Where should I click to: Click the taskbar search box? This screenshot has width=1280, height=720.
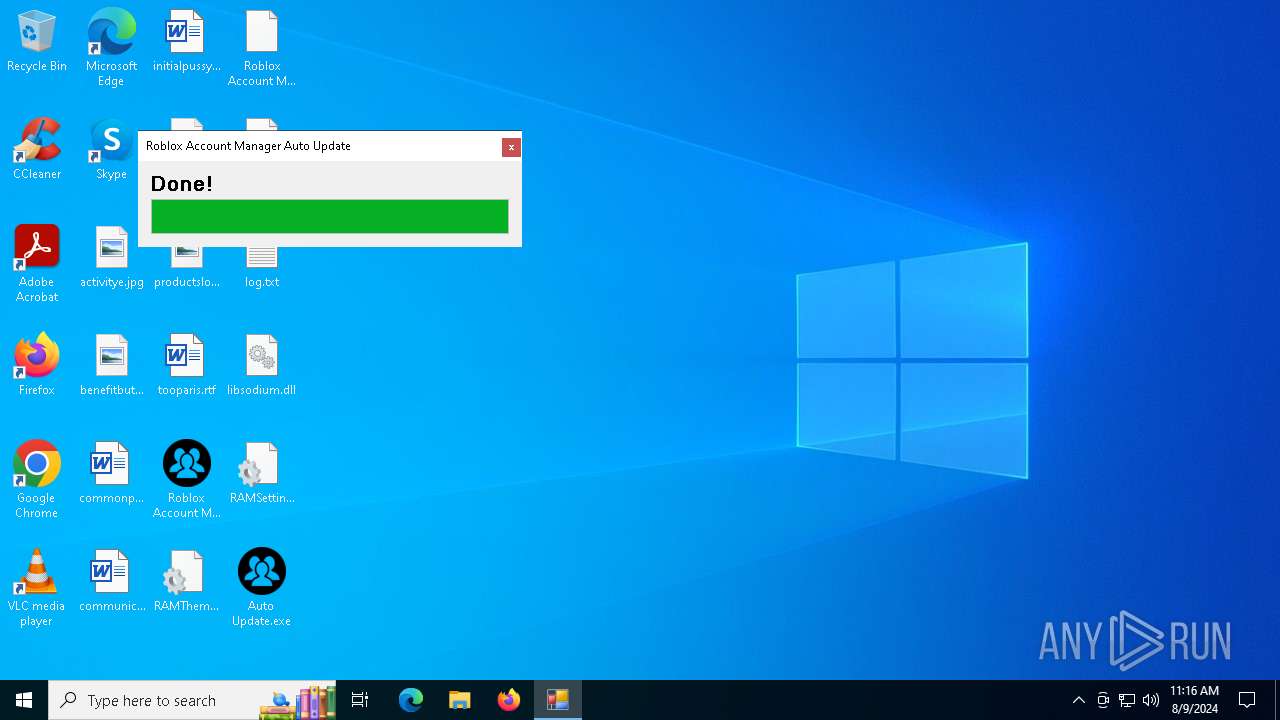[x=192, y=700]
